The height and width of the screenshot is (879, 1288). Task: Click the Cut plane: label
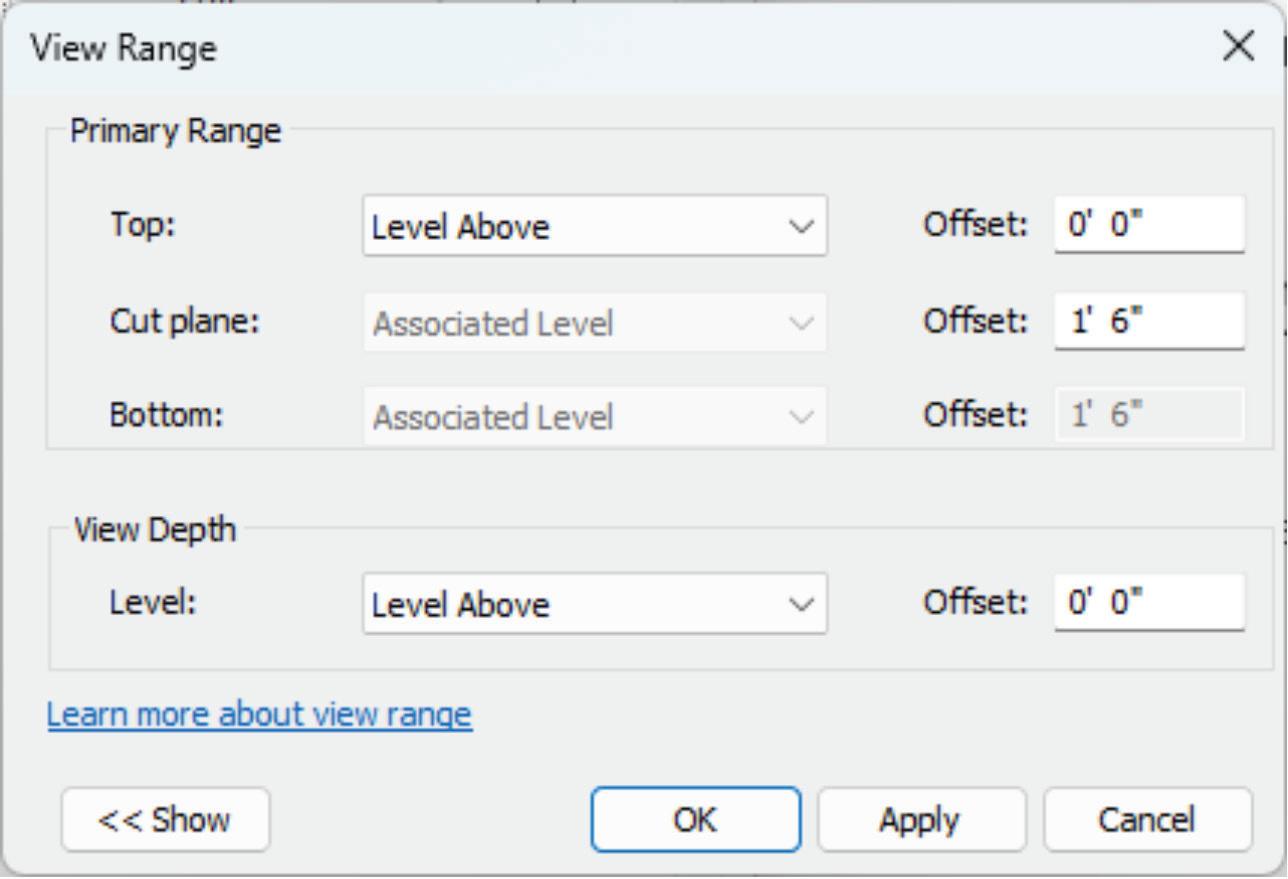[184, 321]
